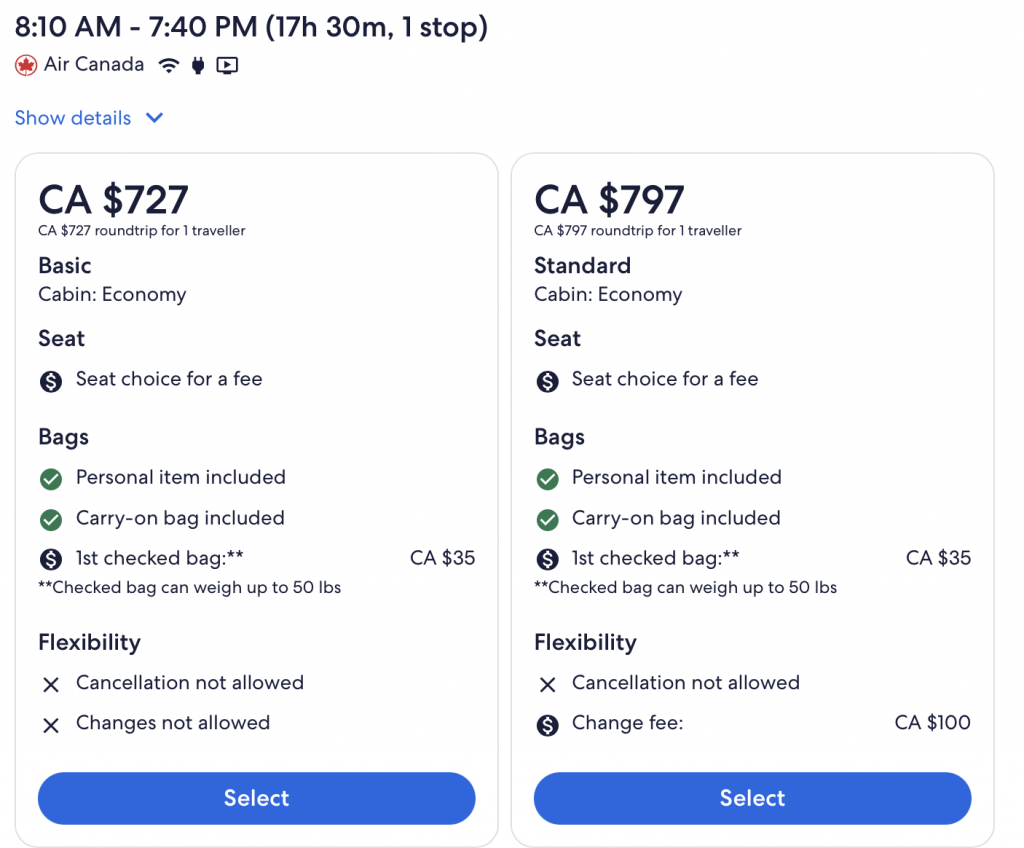
Task: Click green check for Standard carry-on bag
Action: coord(547,520)
